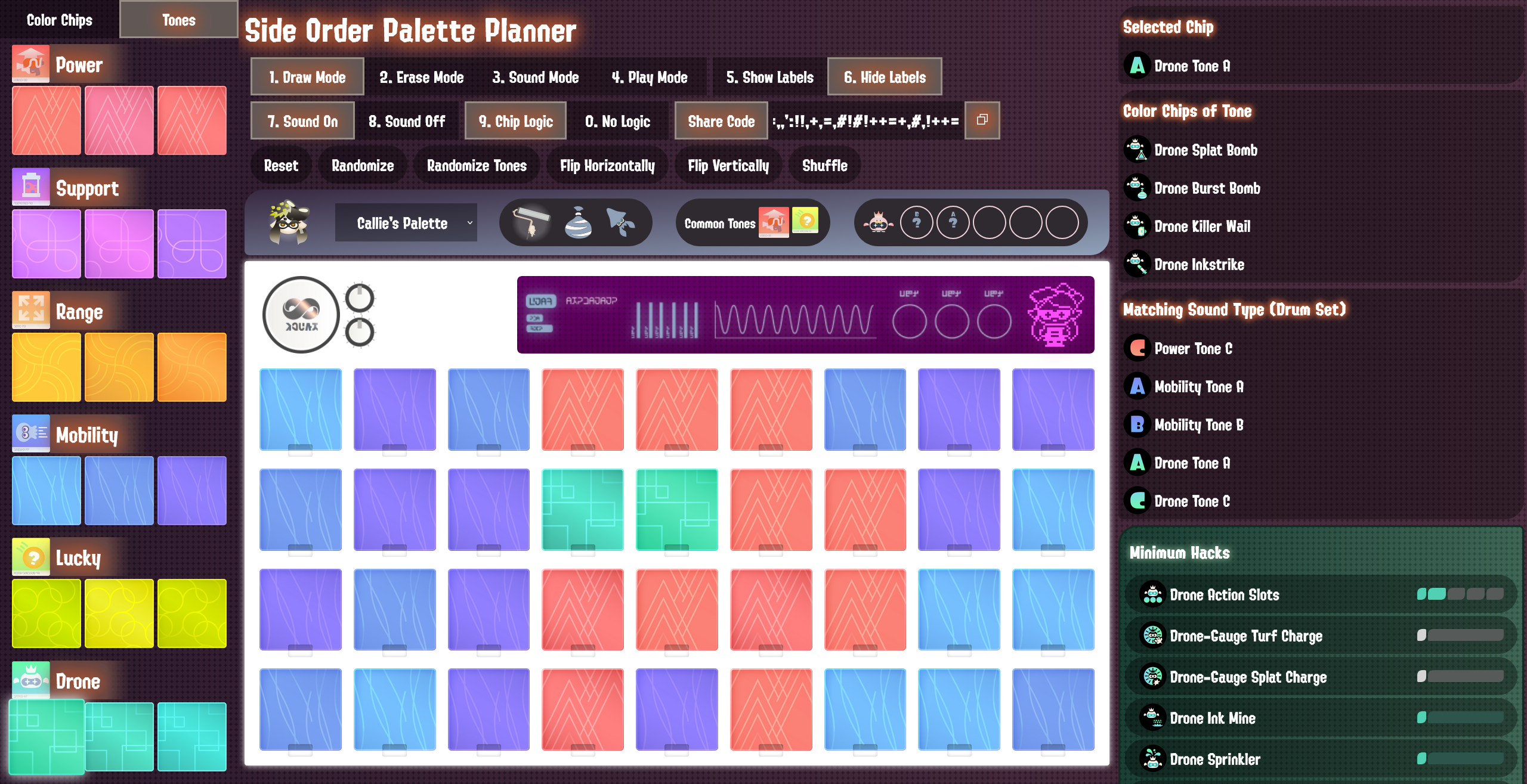Enable 9. Chip Logic
1527x784 pixels.
pos(516,121)
